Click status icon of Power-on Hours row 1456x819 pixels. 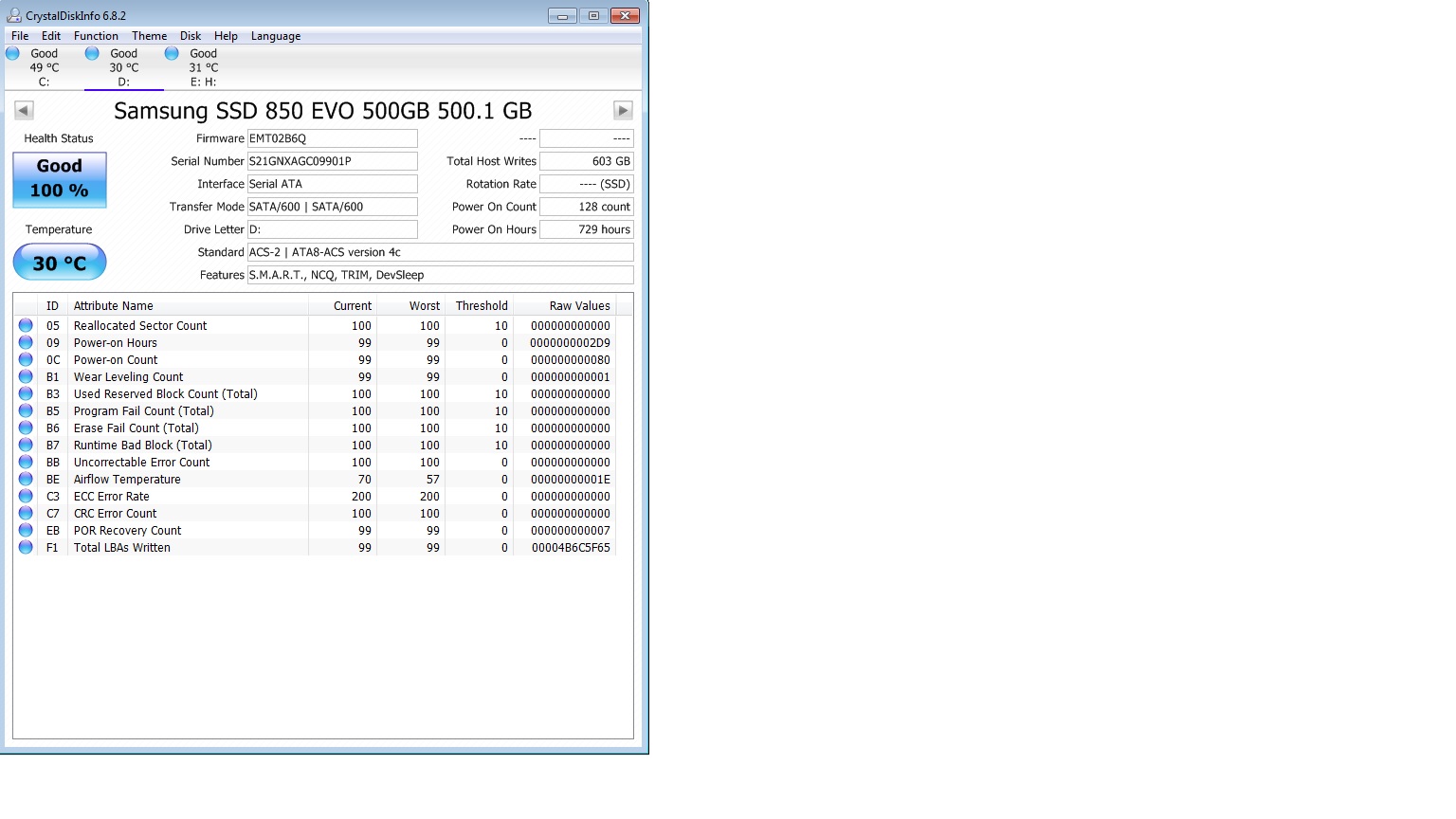click(26, 342)
